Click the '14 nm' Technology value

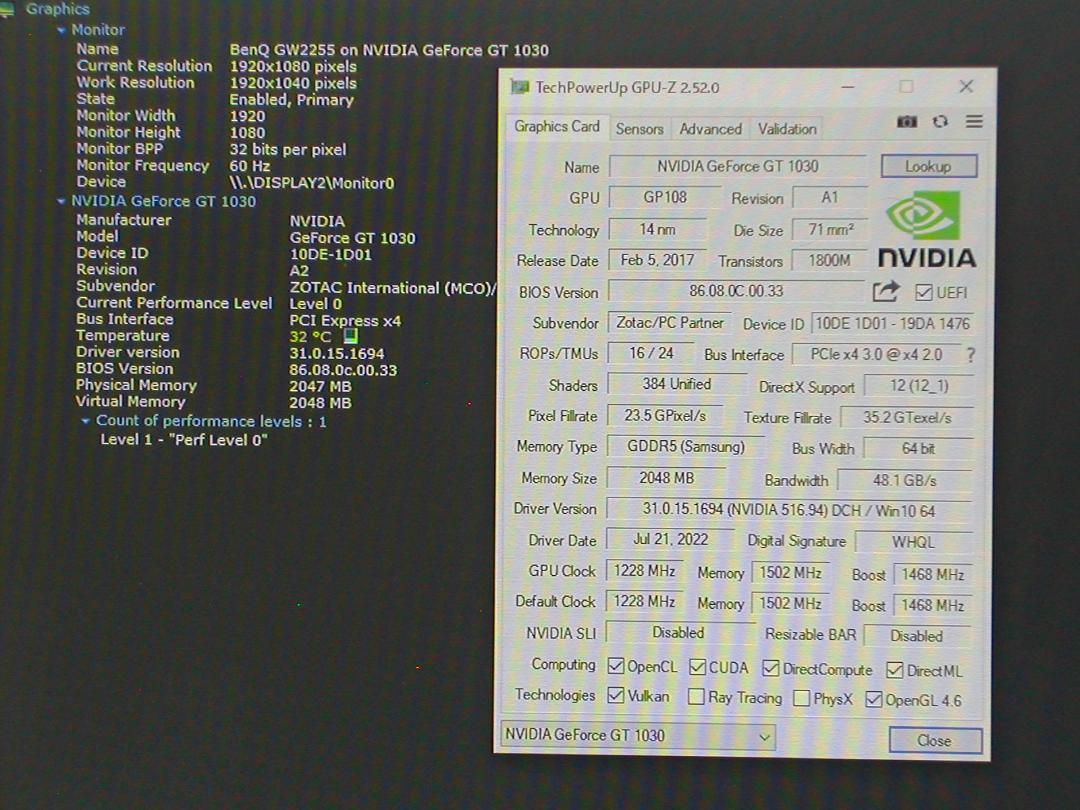click(657, 229)
